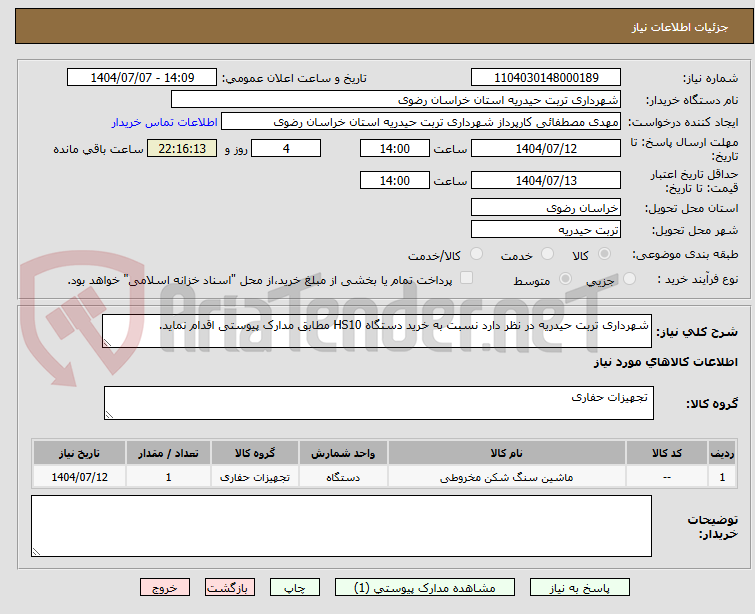The height and width of the screenshot is (614, 755).
Task: Click the گروه کالا text area
Action: click(378, 403)
